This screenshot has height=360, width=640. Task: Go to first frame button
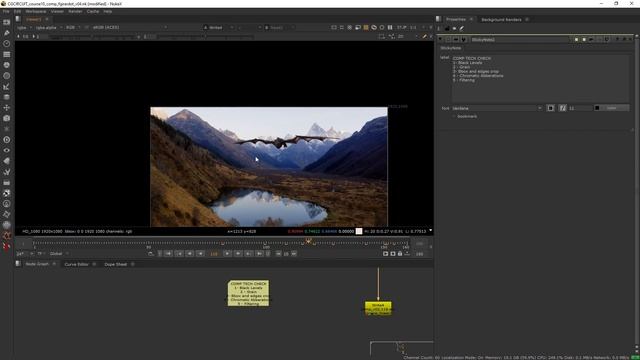[x=168, y=253]
